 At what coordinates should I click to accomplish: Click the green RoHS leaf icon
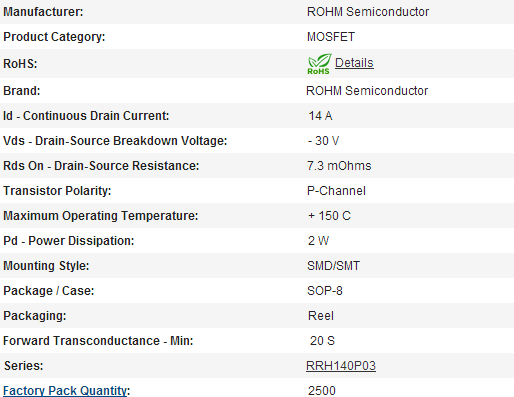click(319, 64)
